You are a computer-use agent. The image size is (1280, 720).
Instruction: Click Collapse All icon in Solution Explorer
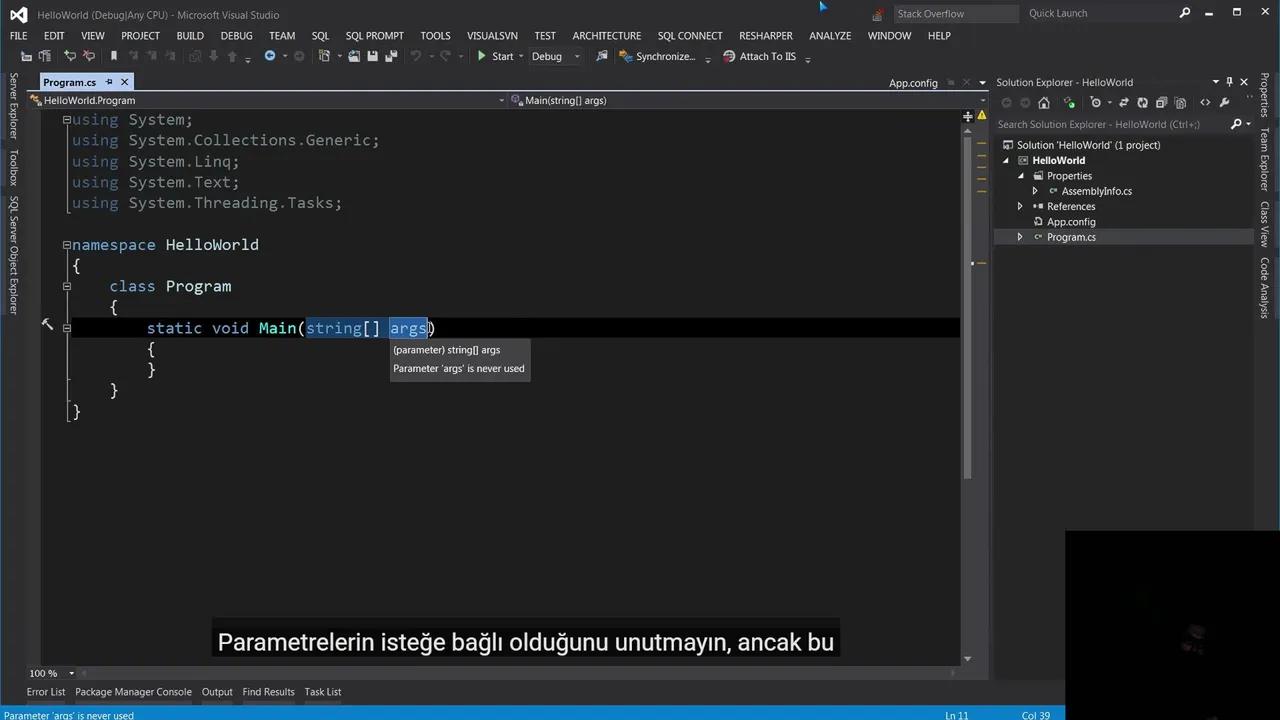(x=1161, y=102)
